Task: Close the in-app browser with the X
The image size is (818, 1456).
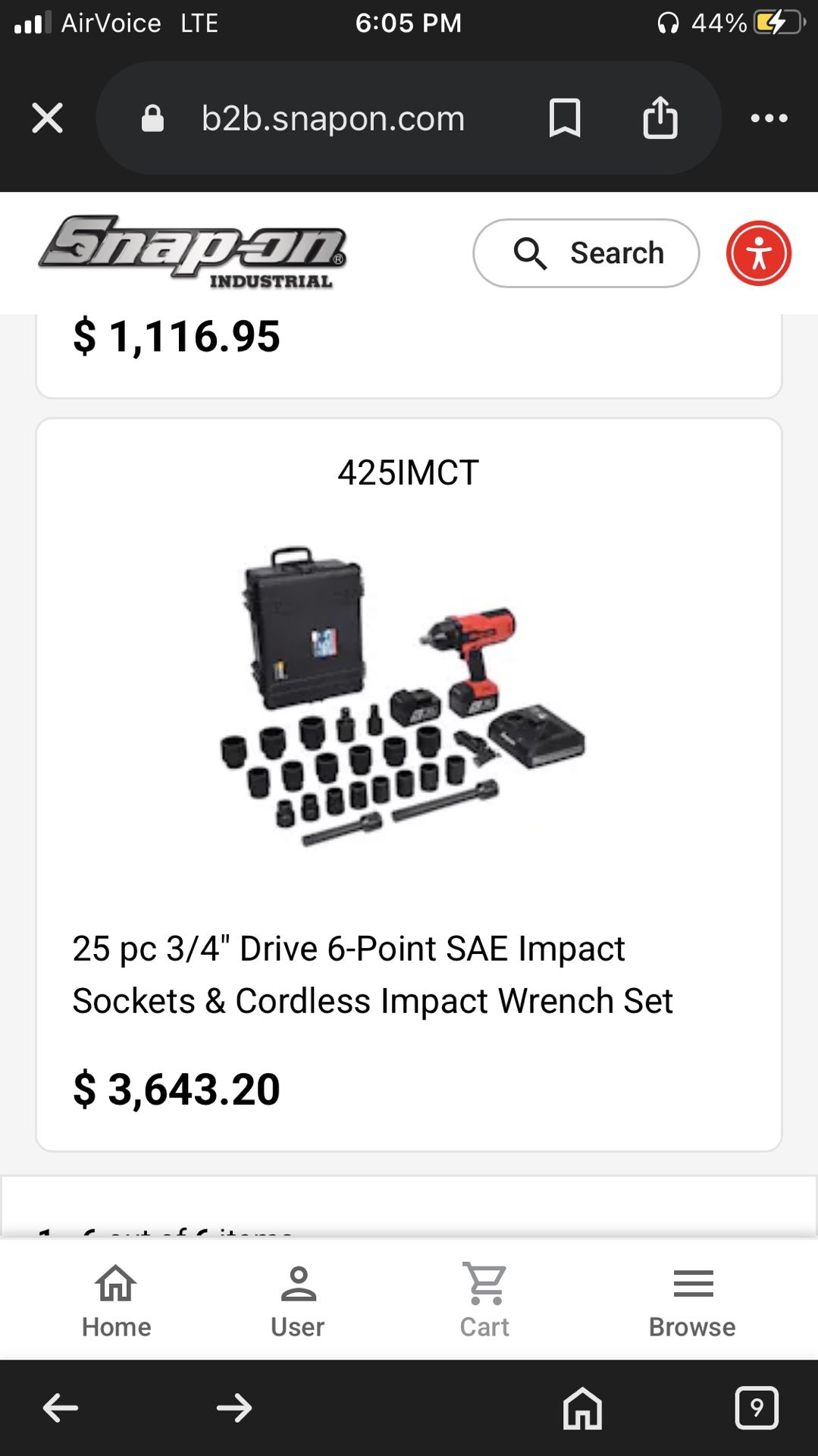Action: click(47, 118)
